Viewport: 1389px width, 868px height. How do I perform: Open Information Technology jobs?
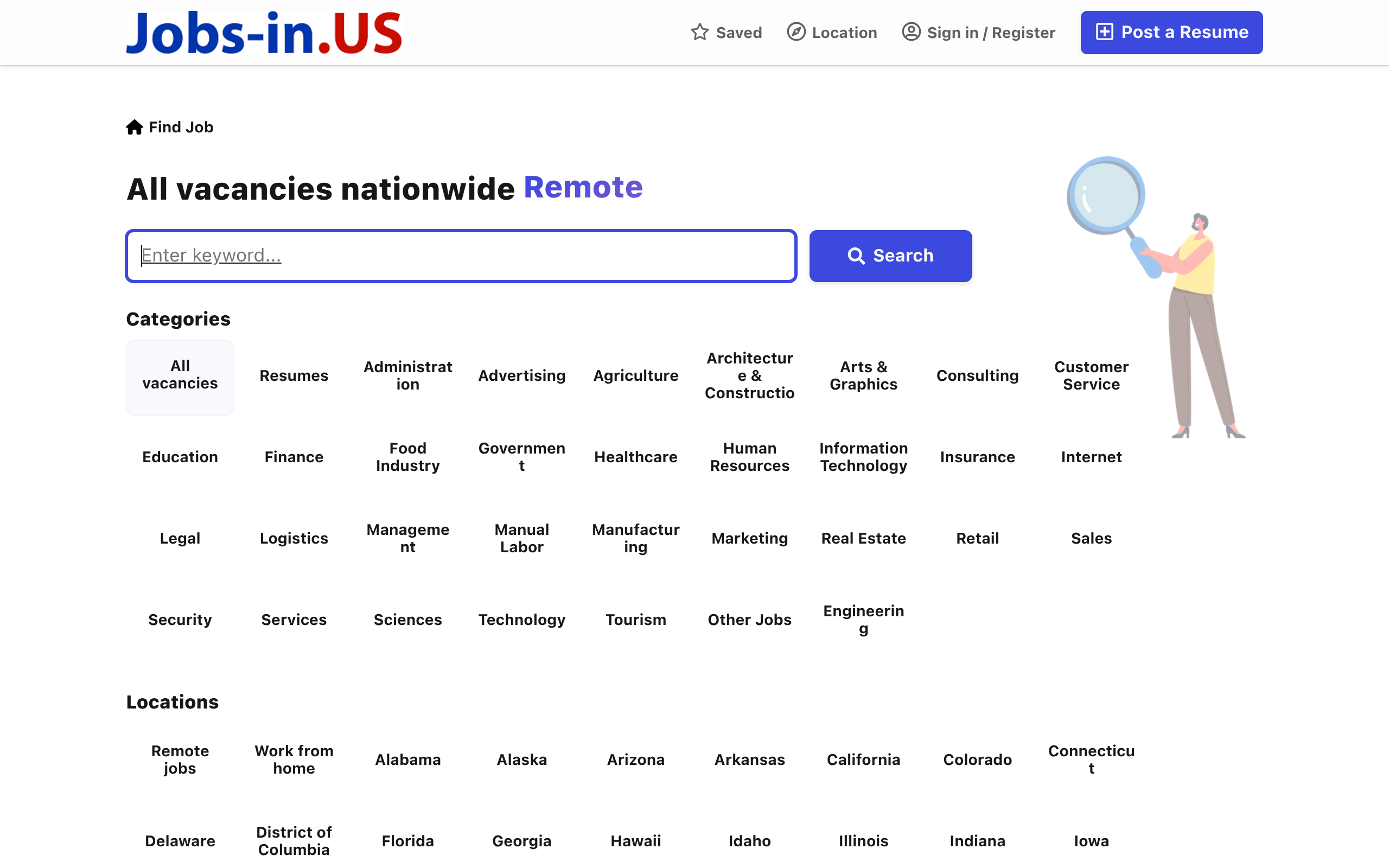[863, 457]
